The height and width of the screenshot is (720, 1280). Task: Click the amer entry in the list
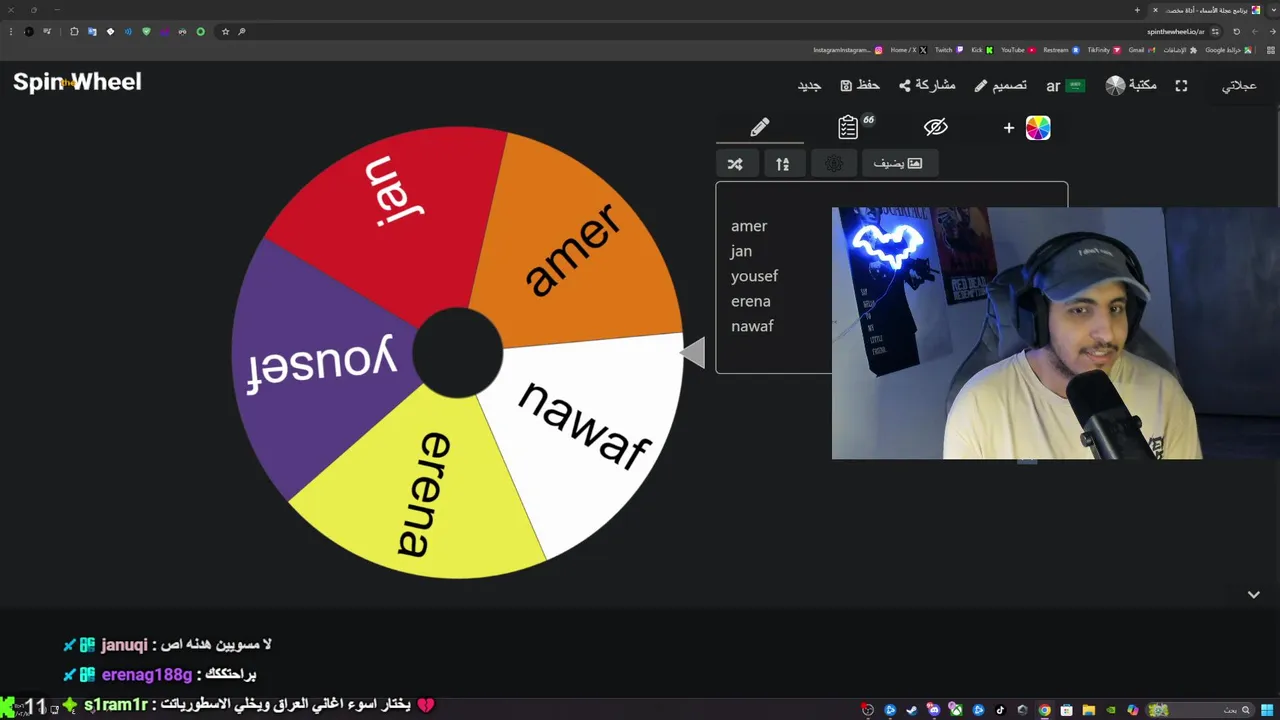749,226
